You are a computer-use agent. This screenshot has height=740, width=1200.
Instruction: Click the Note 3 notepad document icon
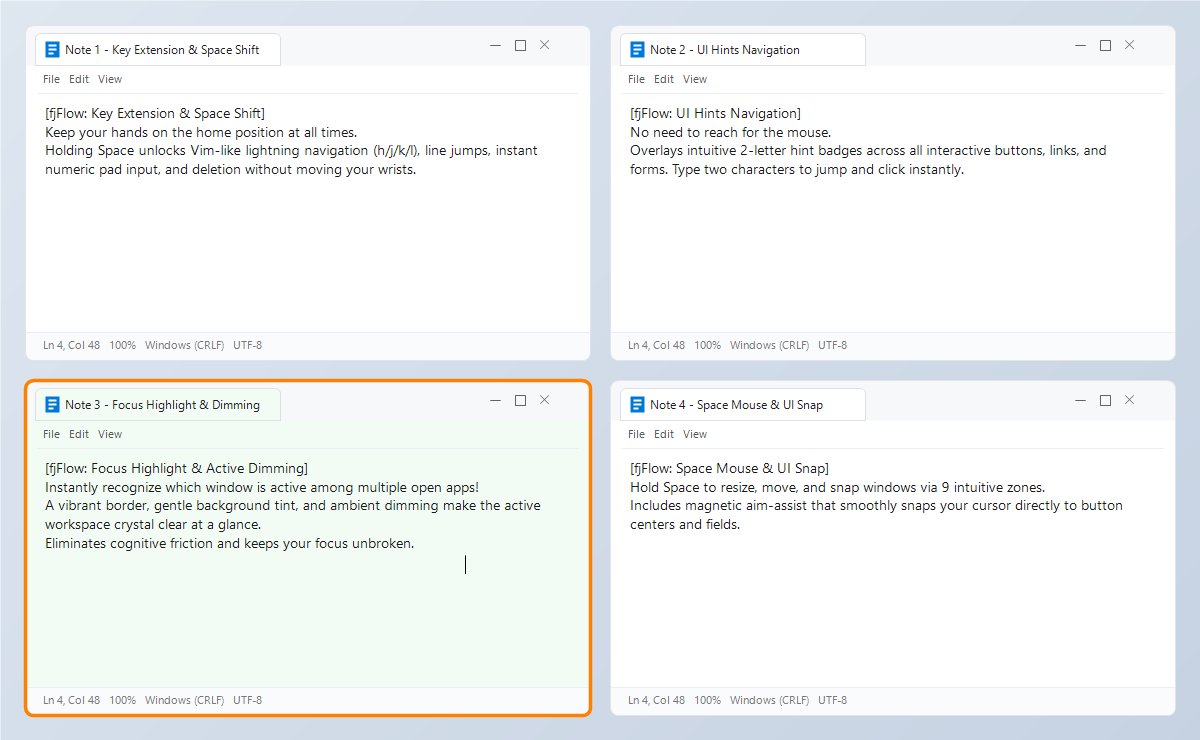[52, 404]
